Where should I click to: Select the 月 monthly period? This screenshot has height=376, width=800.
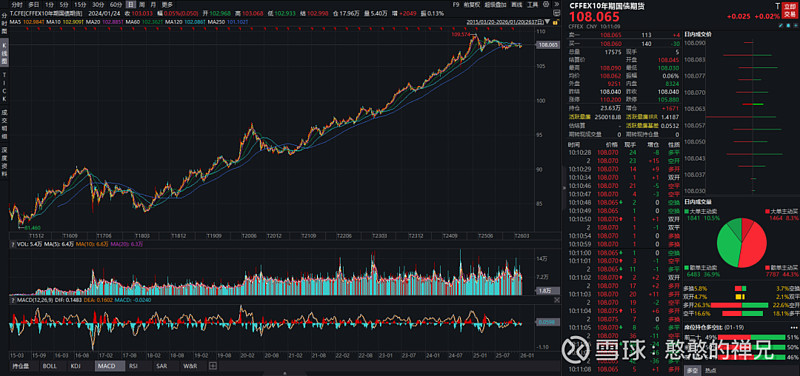pyautogui.click(x=153, y=4)
